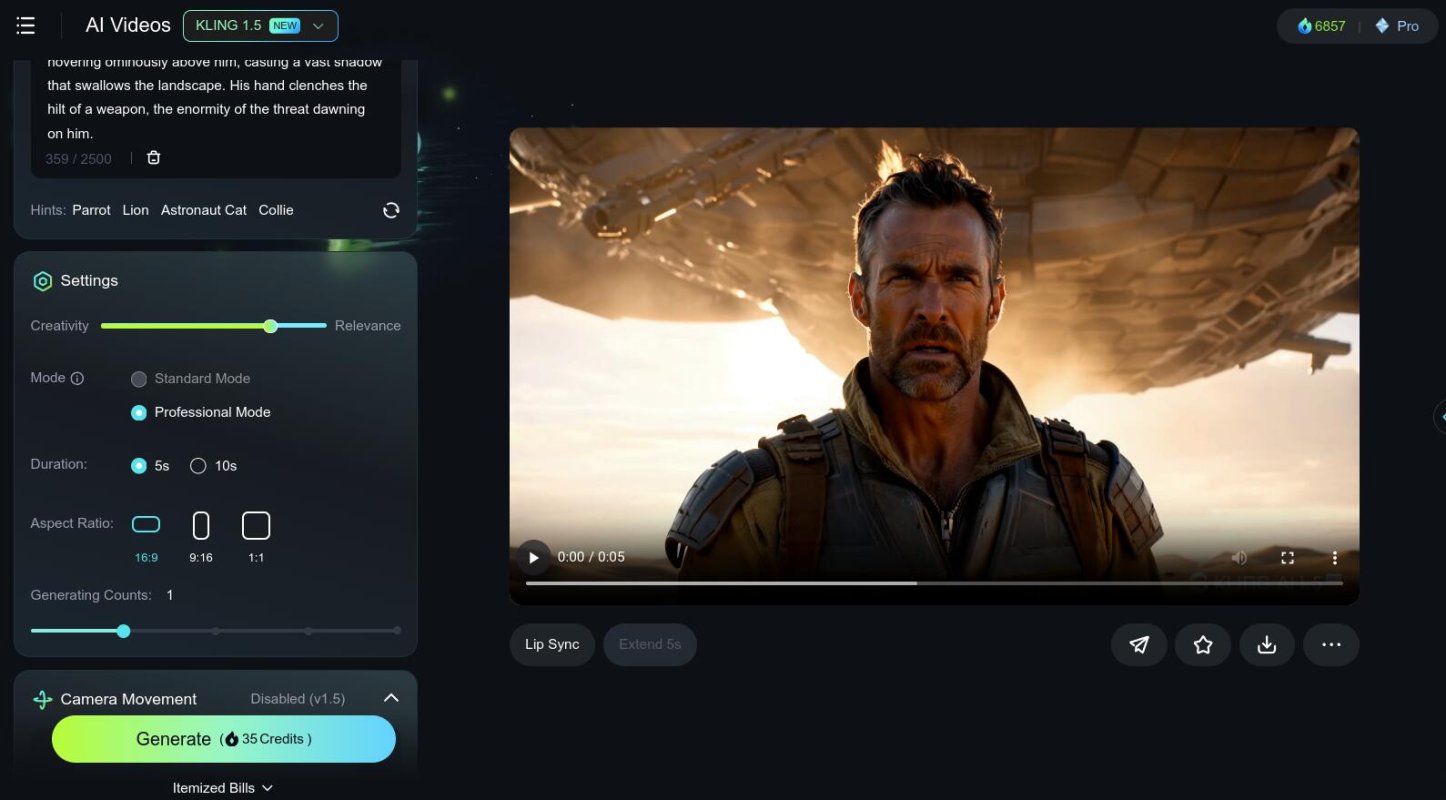Screen dimensions: 1446x800
Task: Click the video preview of the man
Action: 934,366
